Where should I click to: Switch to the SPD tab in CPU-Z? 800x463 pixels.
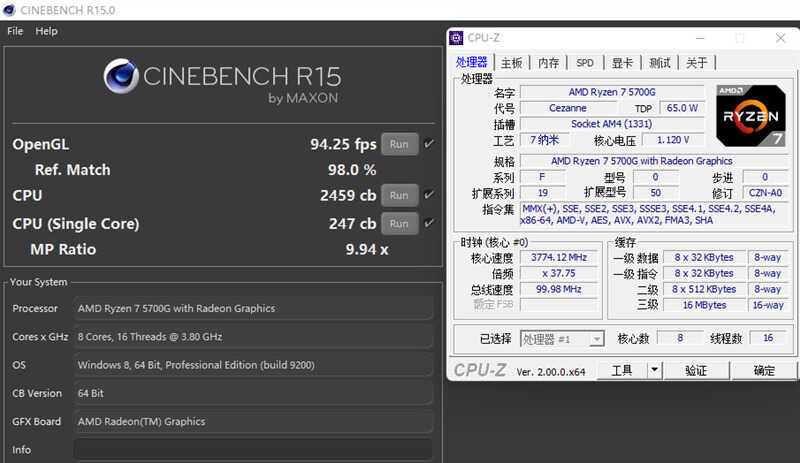[585, 63]
